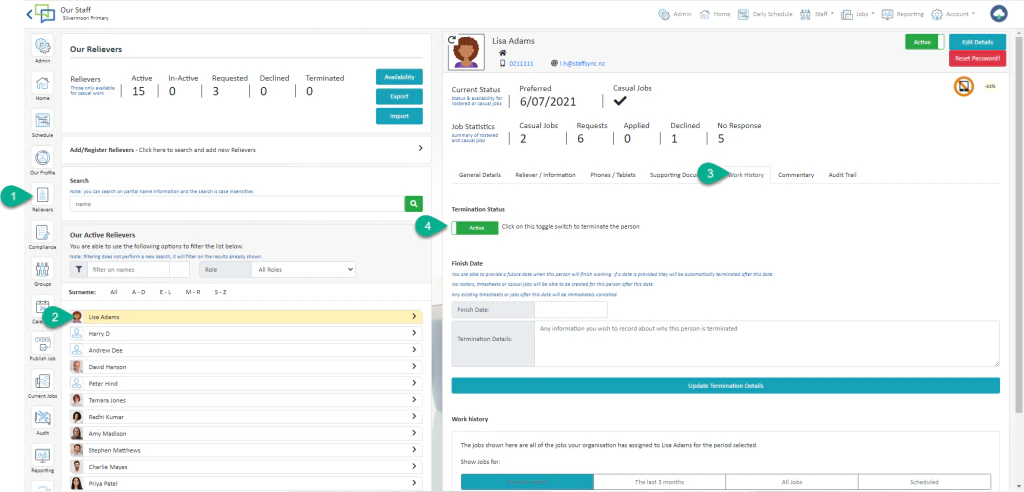1024x492 pixels.
Task: Switch to the Commentary tab
Action: (796, 175)
